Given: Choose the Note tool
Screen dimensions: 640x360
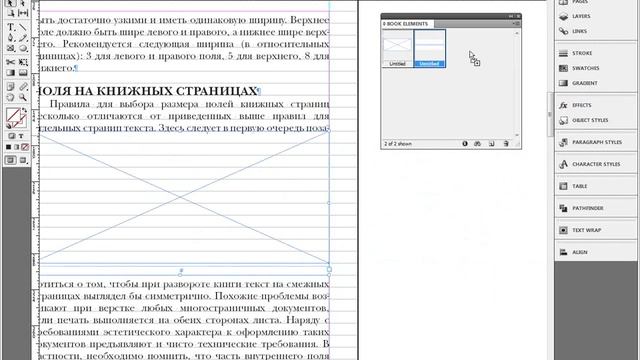Looking at the screenshot, I should point(10,87).
